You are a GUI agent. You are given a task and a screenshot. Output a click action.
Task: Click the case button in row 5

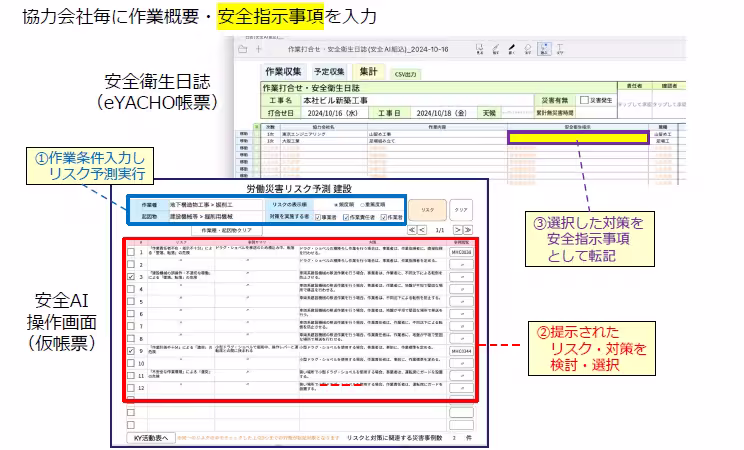tap(461, 301)
